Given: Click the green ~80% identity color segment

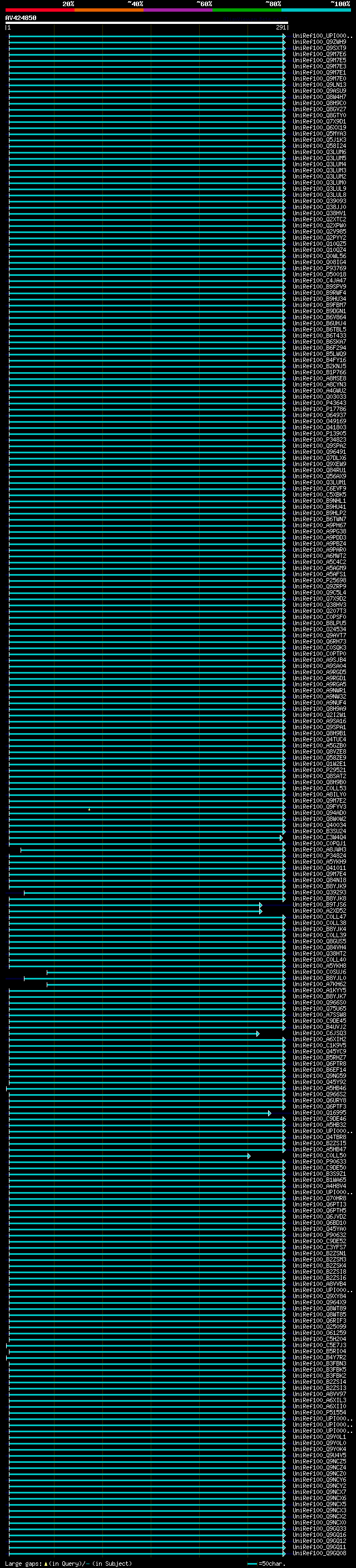Looking at the screenshot, I should pos(247,10).
